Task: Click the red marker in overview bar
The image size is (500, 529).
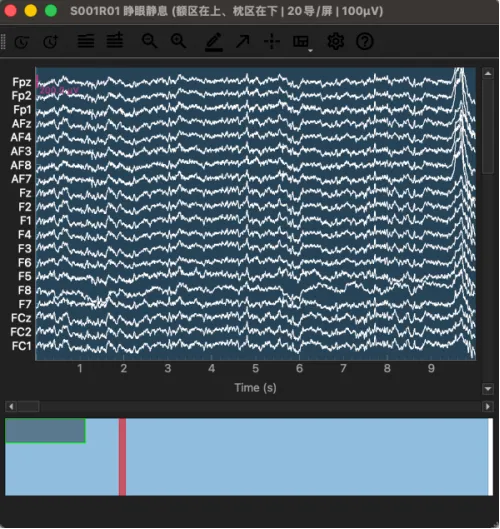Action: (x=122, y=457)
